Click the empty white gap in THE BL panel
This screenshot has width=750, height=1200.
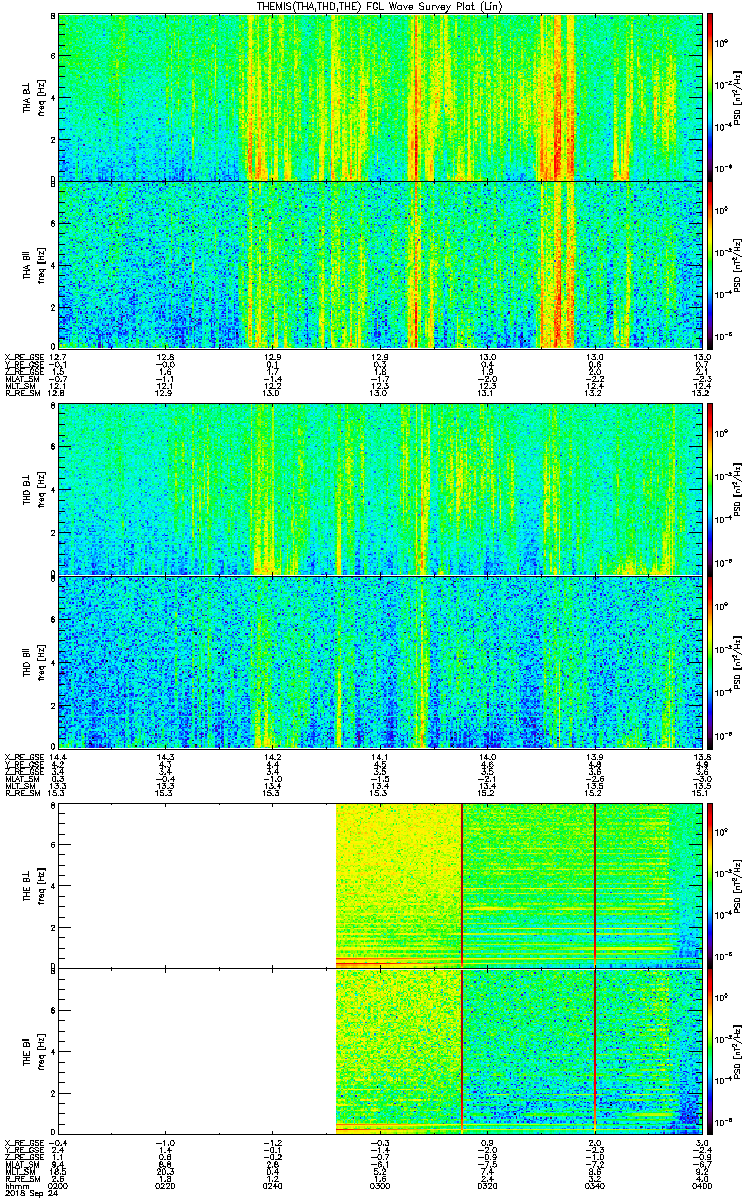coord(197,885)
